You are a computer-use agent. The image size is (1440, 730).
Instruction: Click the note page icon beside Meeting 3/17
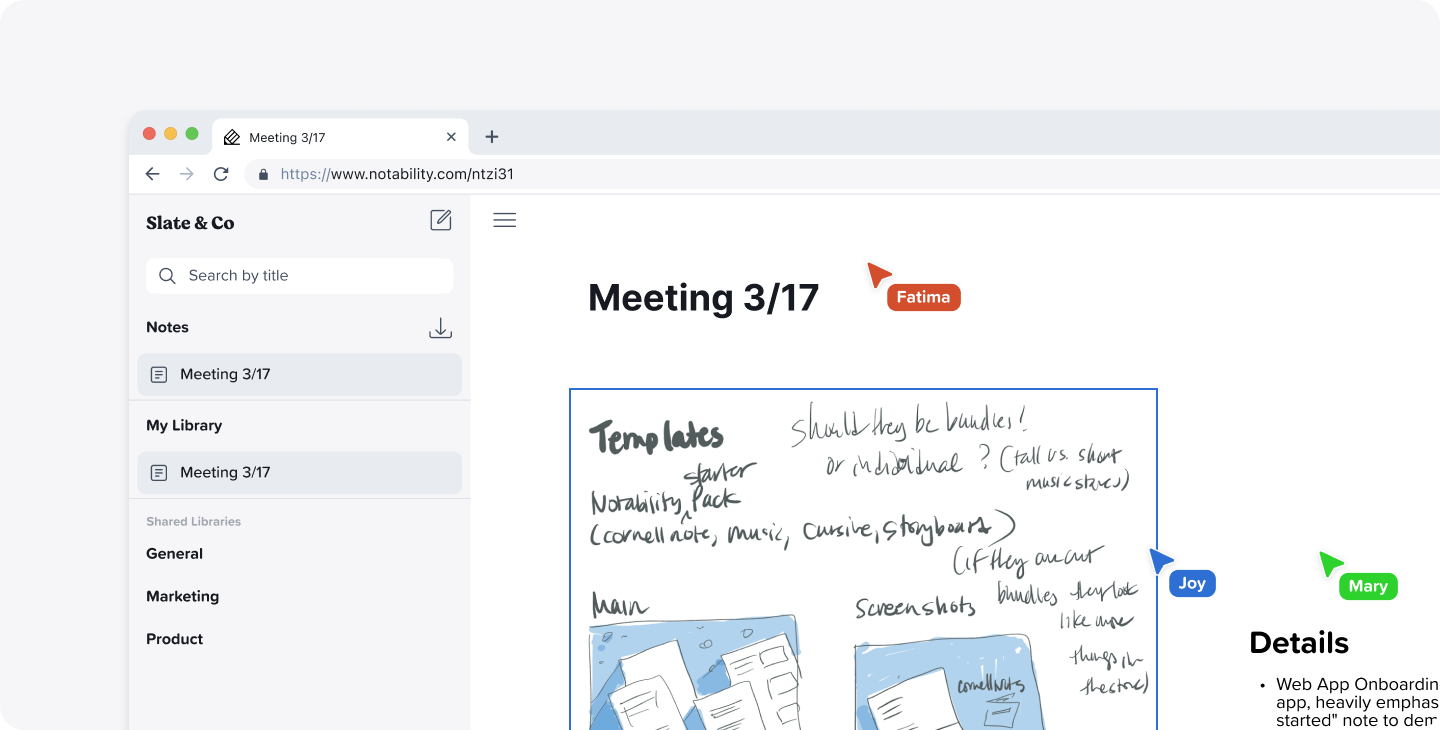pyautogui.click(x=158, y=373)
